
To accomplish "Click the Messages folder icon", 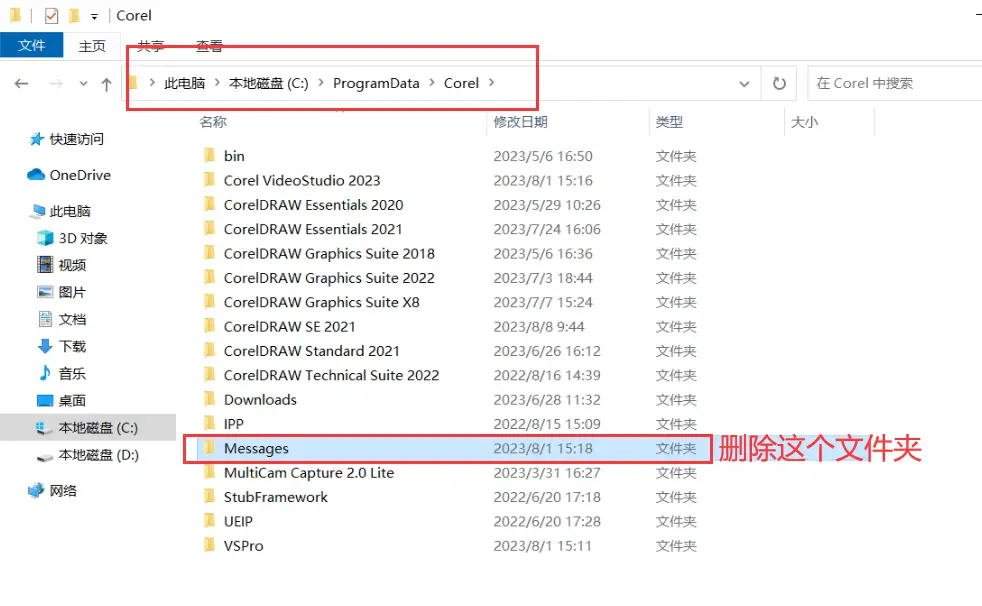I will coord(209,448).
